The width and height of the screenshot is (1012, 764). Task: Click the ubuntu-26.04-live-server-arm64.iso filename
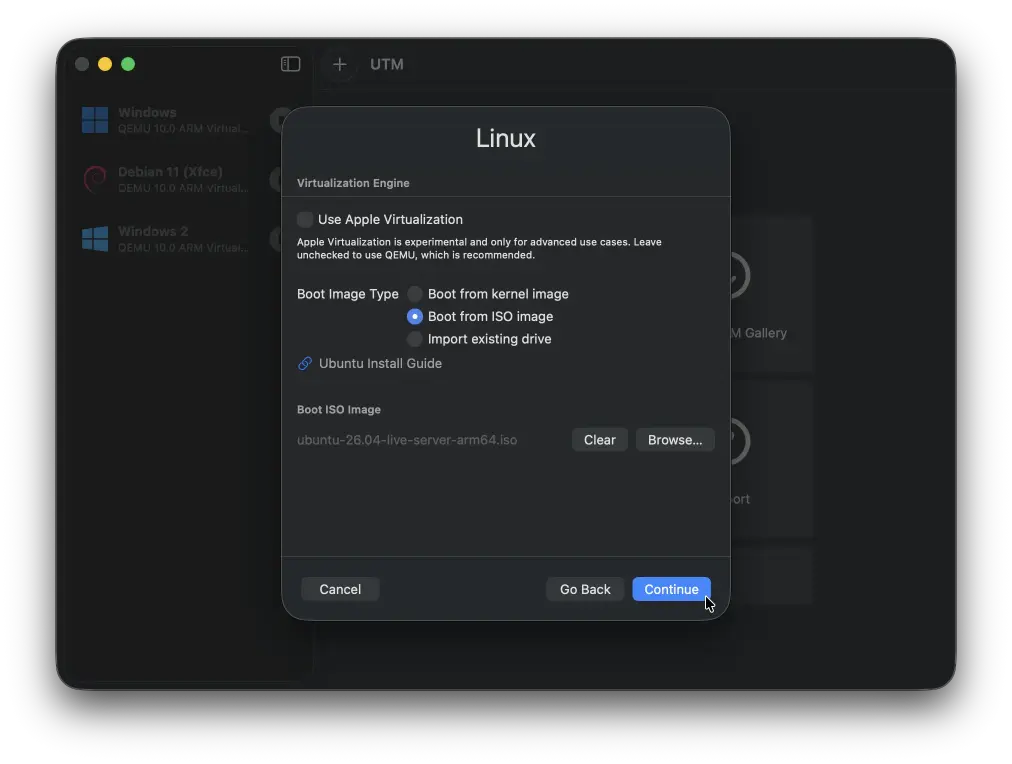[407, 440]
